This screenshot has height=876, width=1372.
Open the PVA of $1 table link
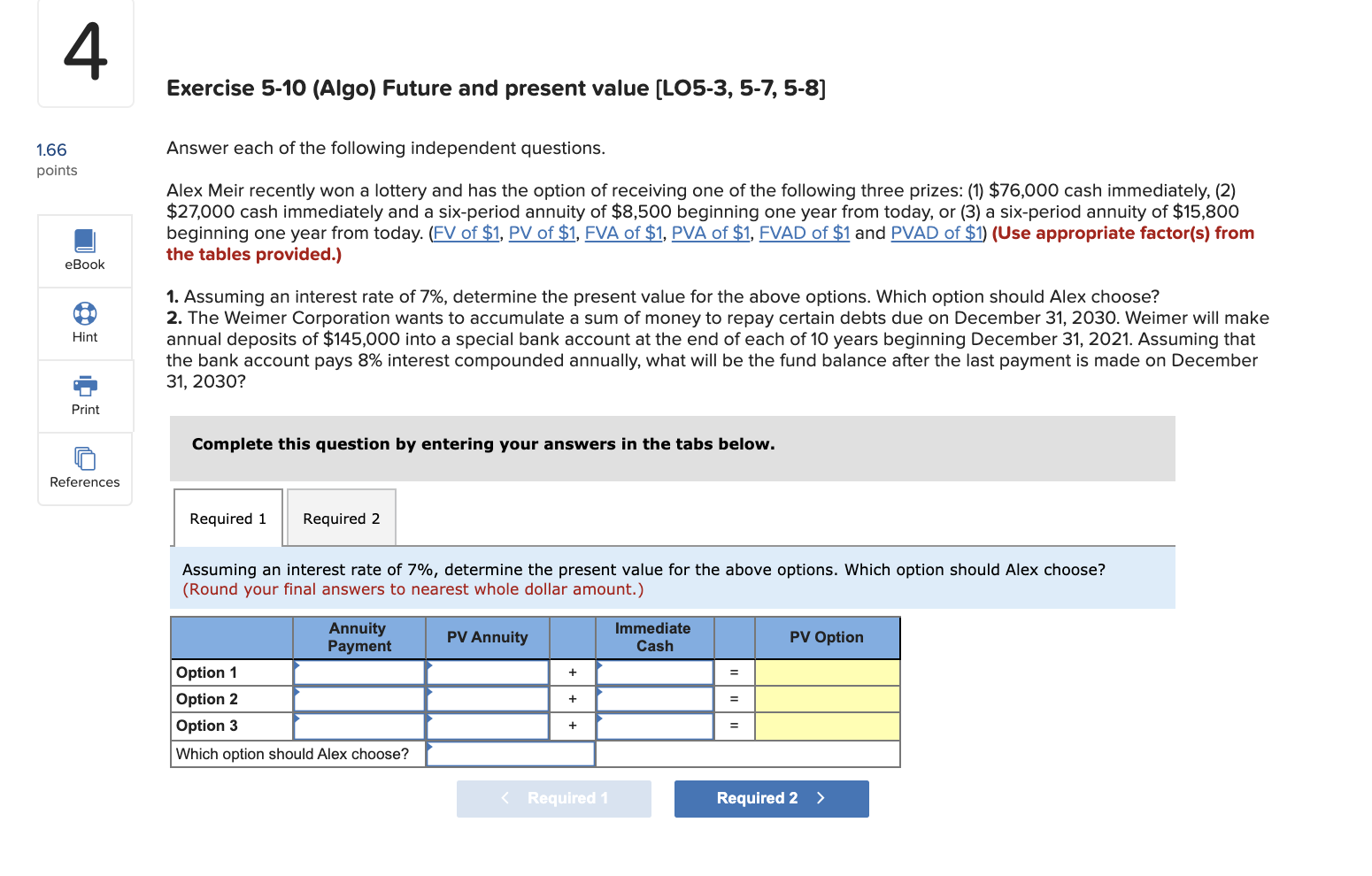click(x=710, y=233)
